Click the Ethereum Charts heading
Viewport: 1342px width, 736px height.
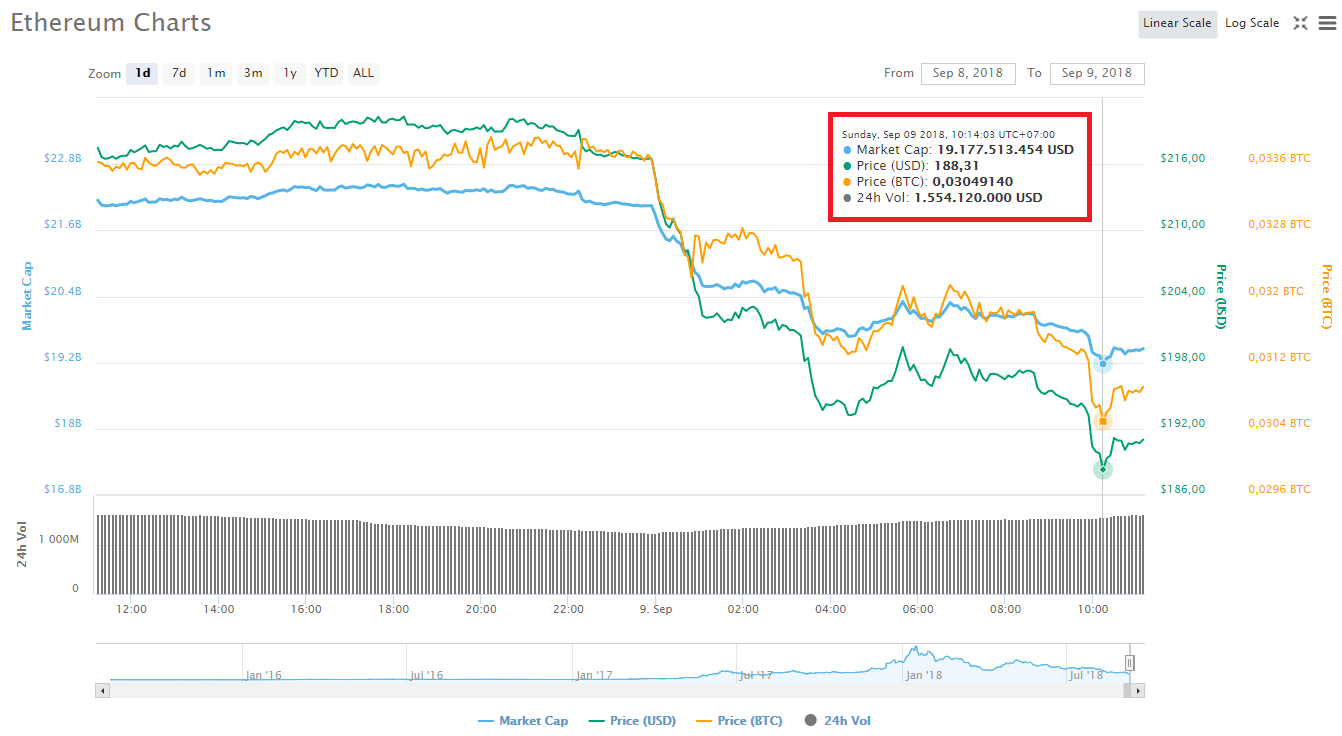(111, 22)
